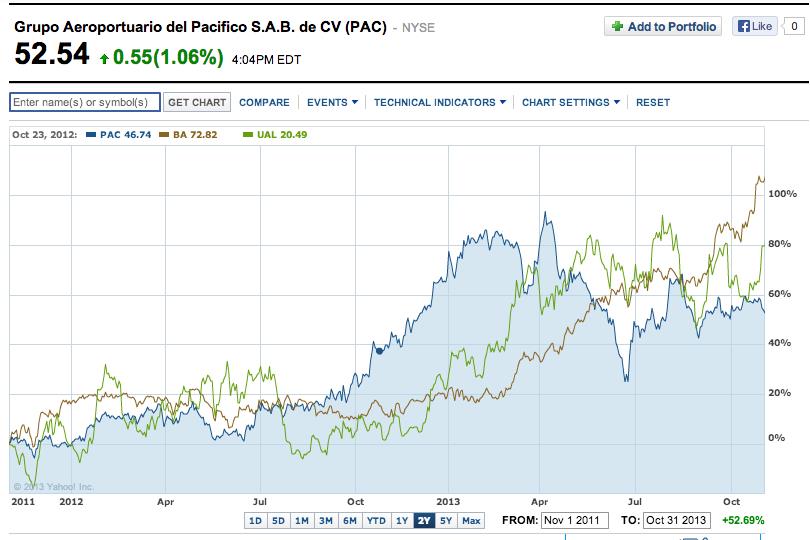Click the Add to Portfolio button label
Screen dimensions: 810x540
click(x=672, y=26)
